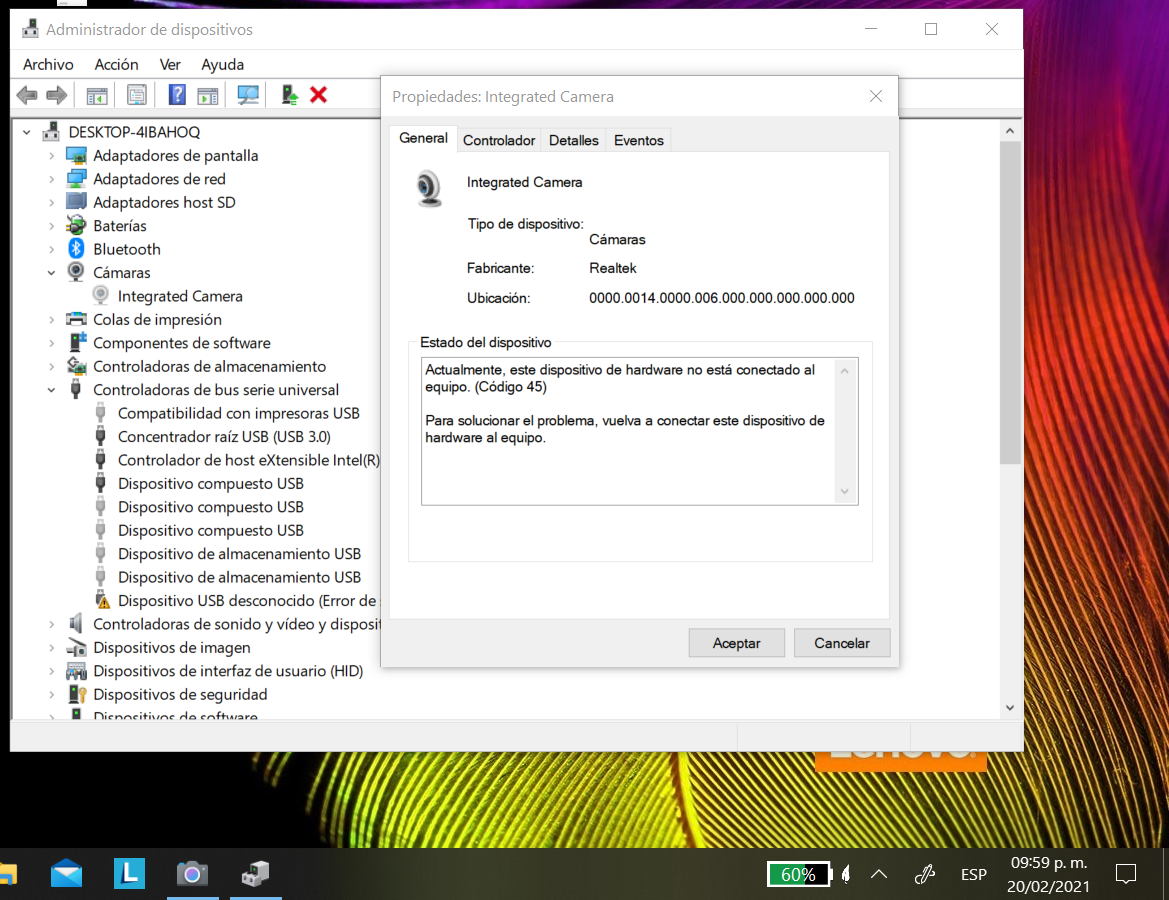
Task: Open the Lenovo L app in taskbar
Action: point(129,873)
